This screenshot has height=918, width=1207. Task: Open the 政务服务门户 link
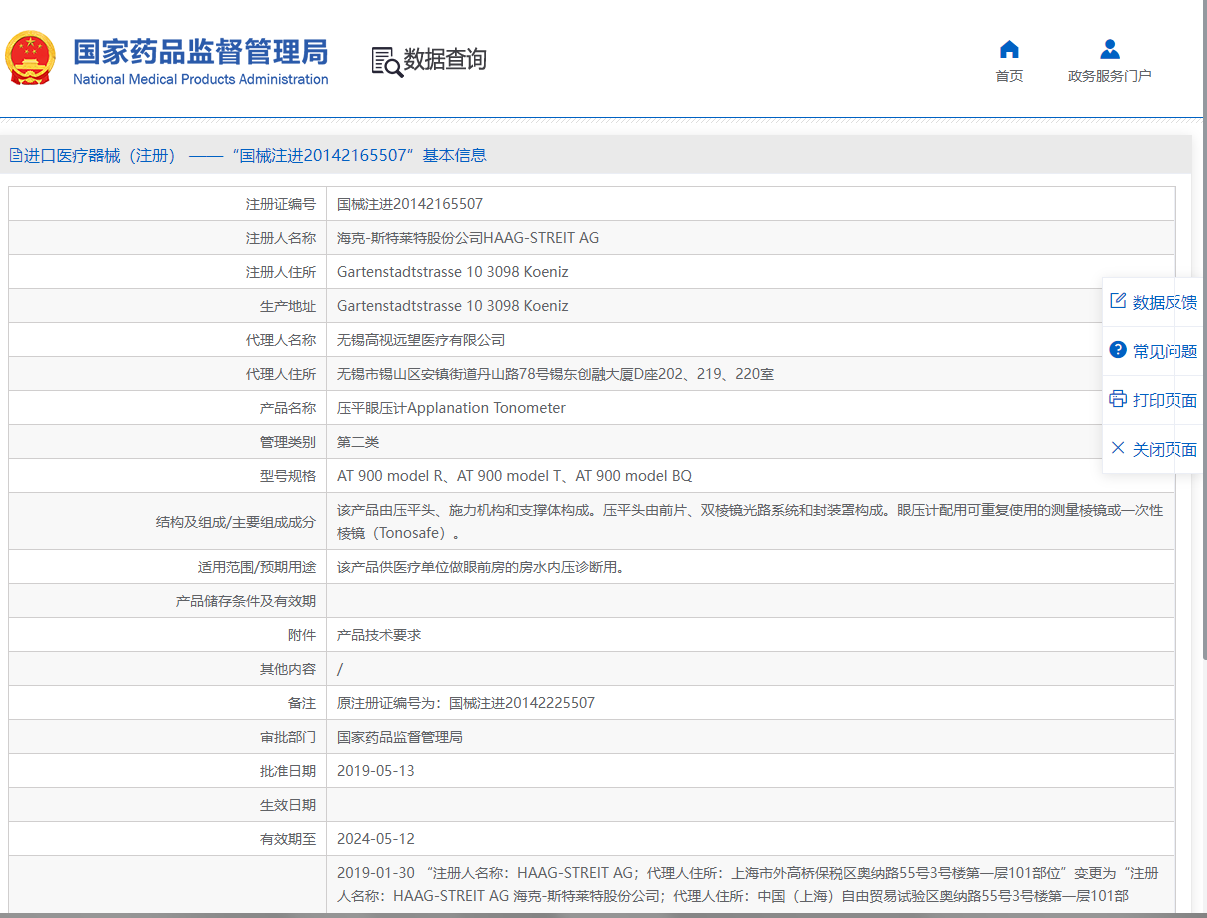pyautogui.click(x=1109, y=76)
